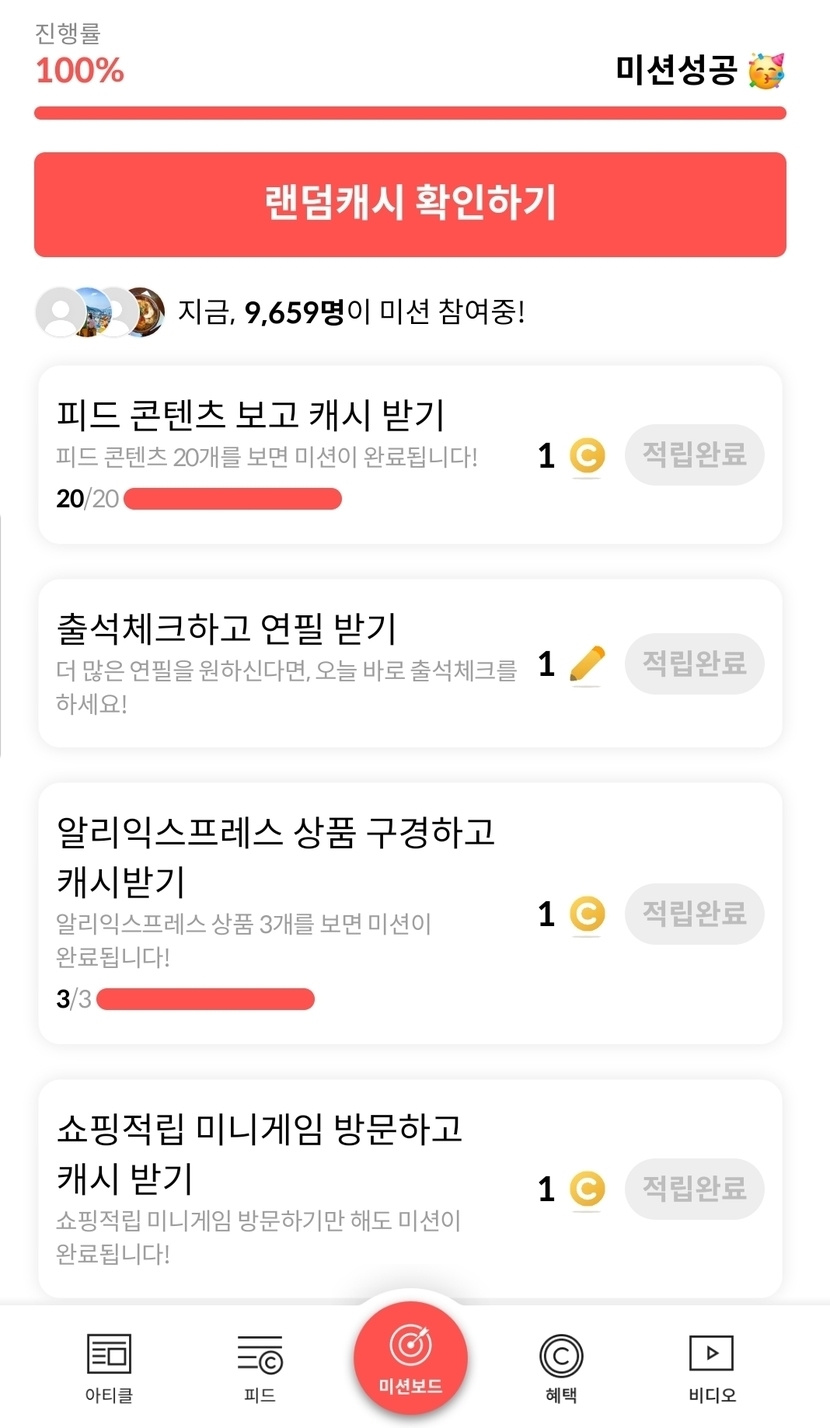Open the 피드 tab icon
830x1428 pixels.
(x=260, y=1355)
